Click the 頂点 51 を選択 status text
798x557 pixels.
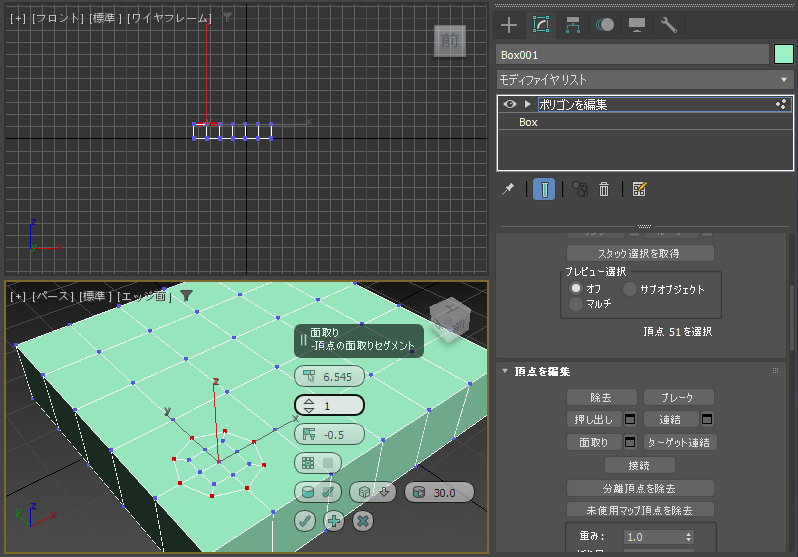point(677,331)
